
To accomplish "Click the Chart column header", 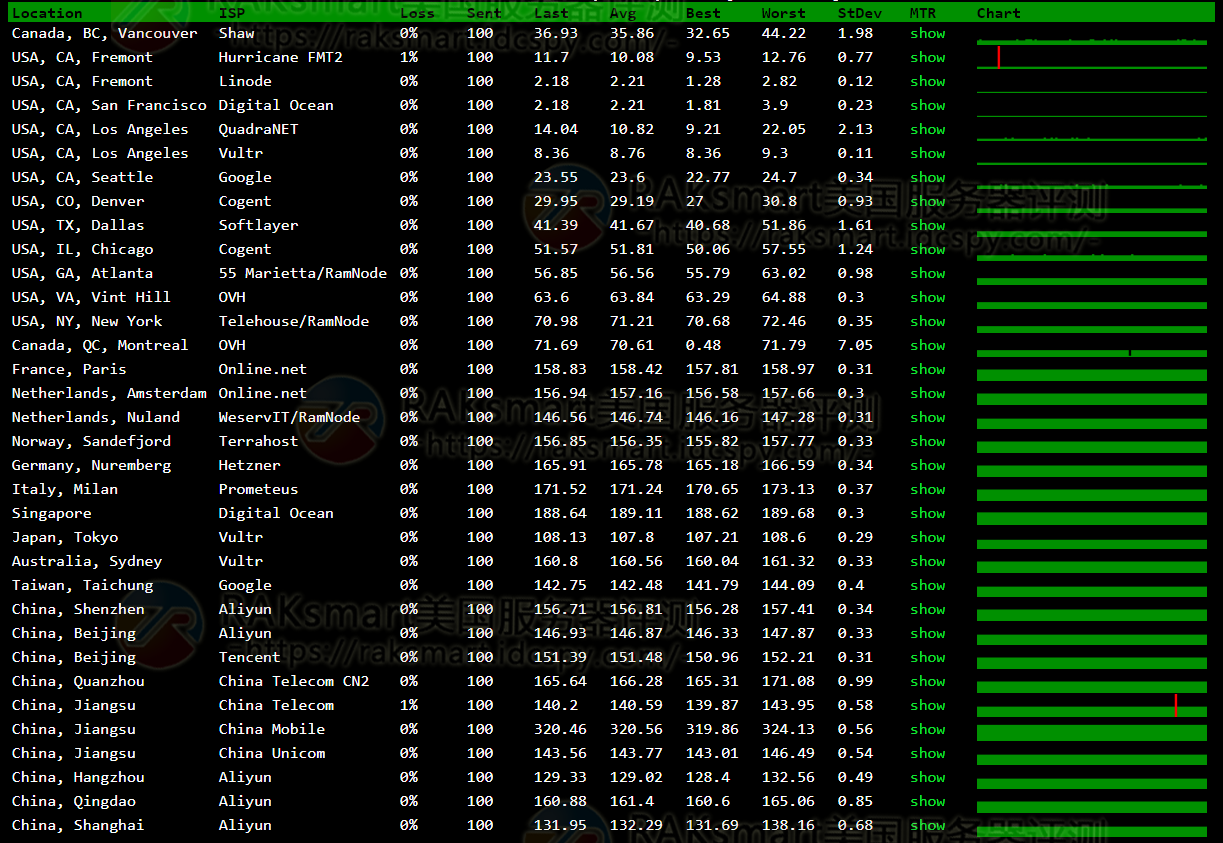I will coord(999,13).
